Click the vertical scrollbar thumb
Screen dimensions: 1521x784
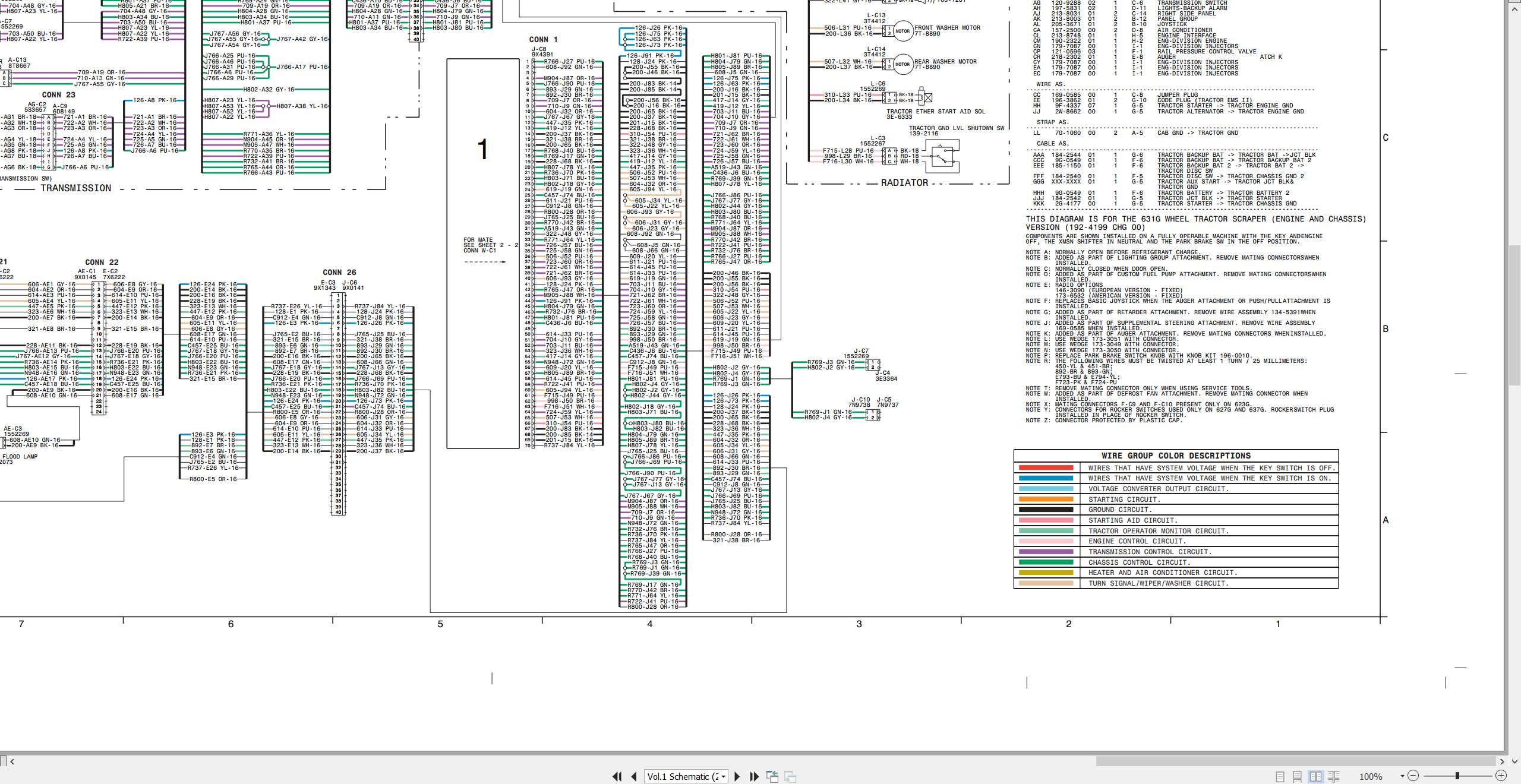pyautogui.click(x=1514, y=315)
